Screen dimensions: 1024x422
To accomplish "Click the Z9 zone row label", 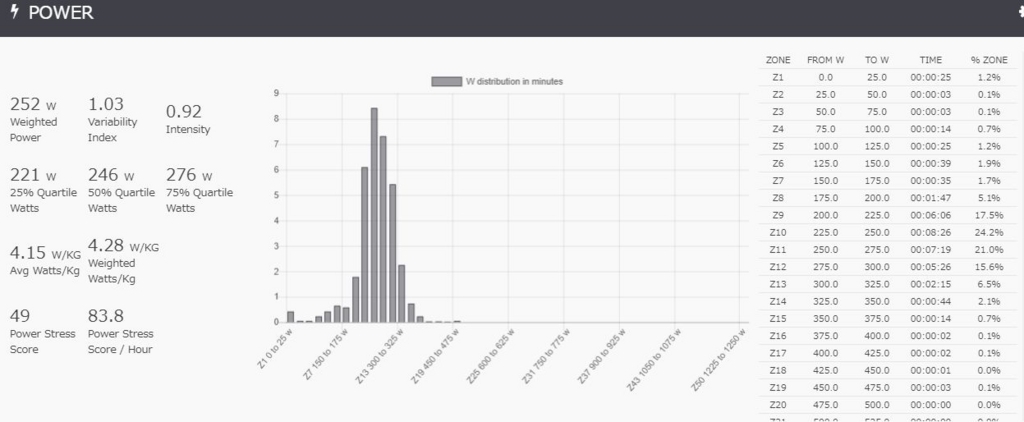I will 778,215.
